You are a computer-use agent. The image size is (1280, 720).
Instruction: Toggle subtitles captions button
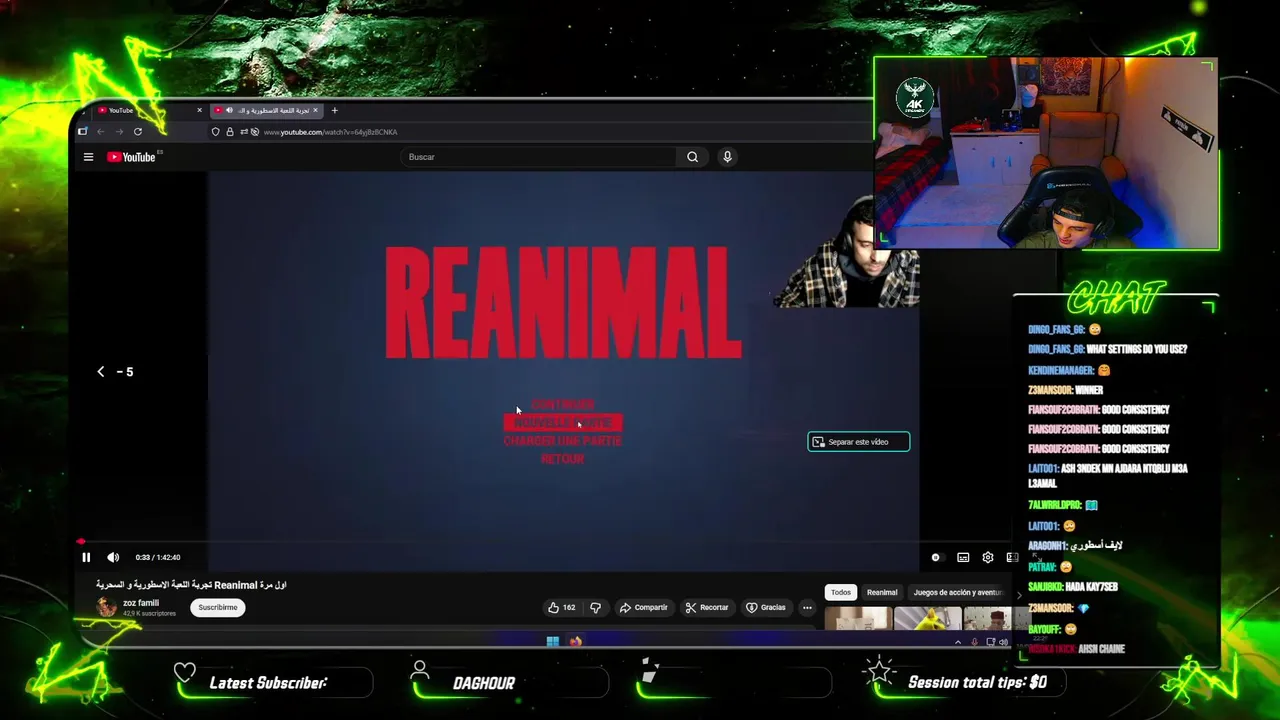(x=963, y=557)
